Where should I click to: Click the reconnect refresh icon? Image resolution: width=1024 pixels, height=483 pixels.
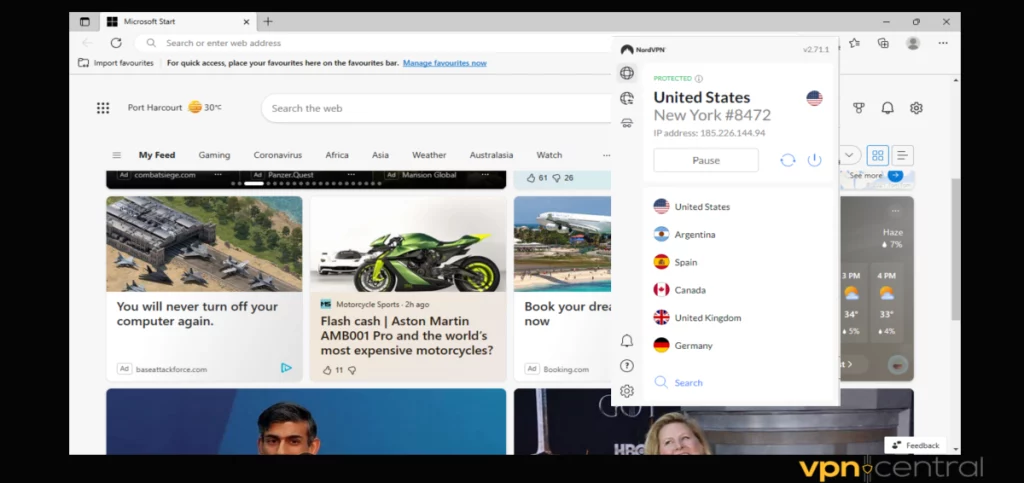[788, 160]
